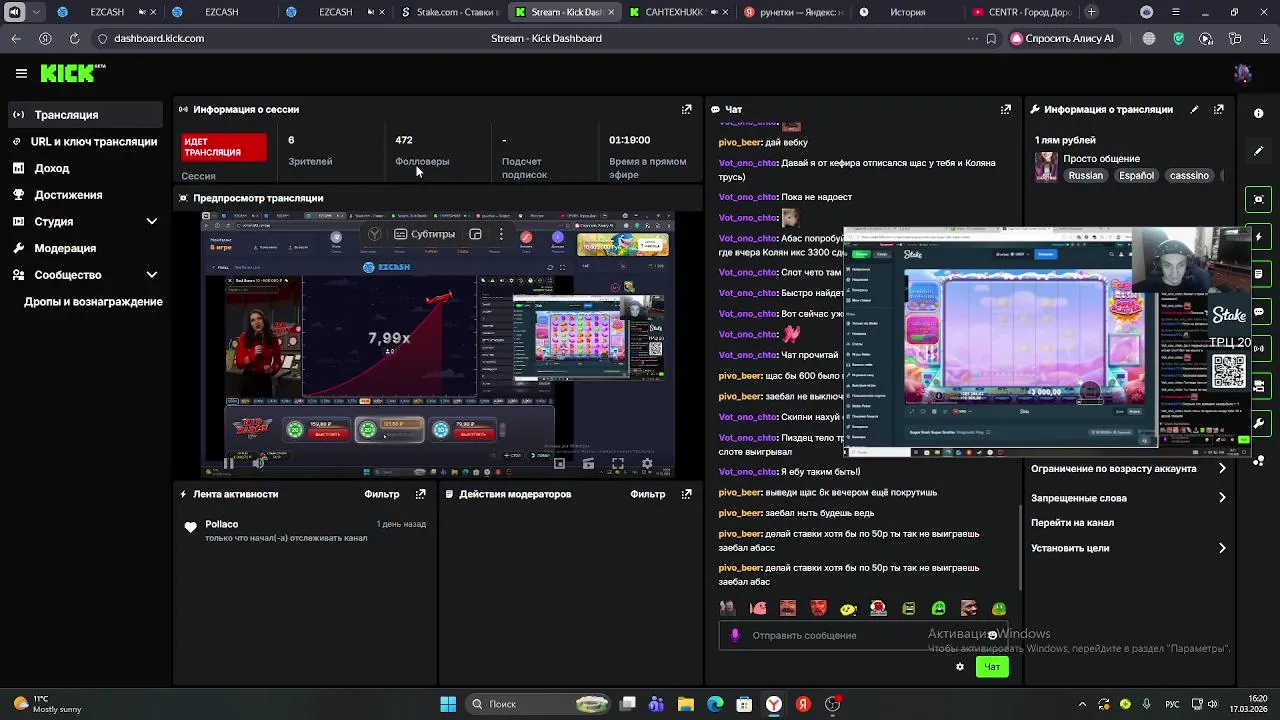Open a new browser tab
The height and width of the screenshot is (720, 1280).
pos(1091,12)
